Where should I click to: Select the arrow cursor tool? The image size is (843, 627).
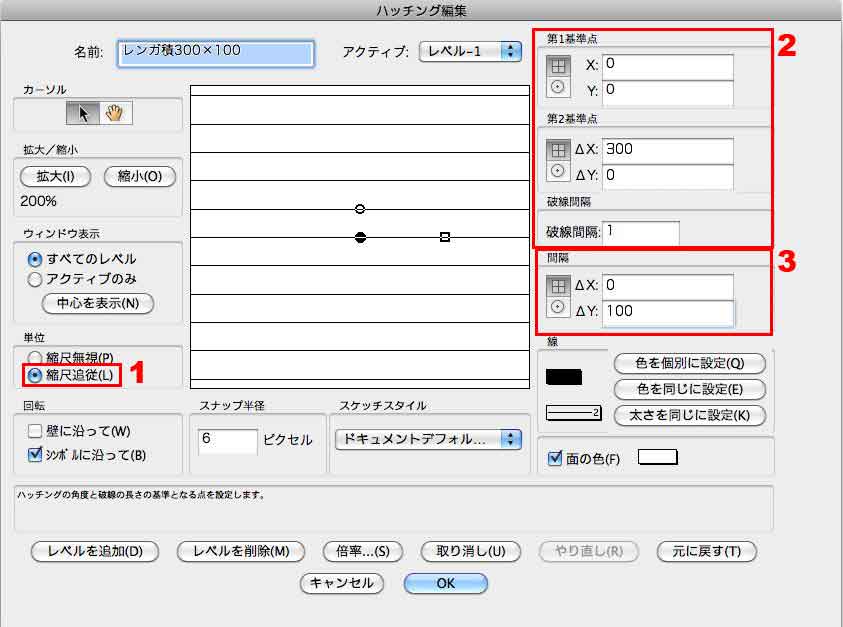83,113
